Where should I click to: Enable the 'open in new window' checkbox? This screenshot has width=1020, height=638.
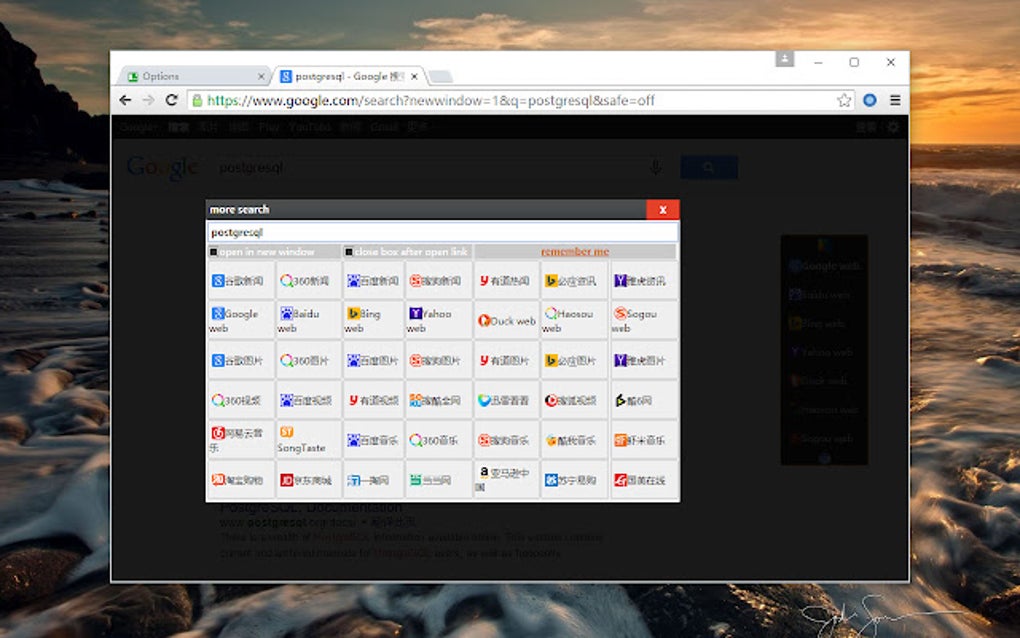pos(213,252)
